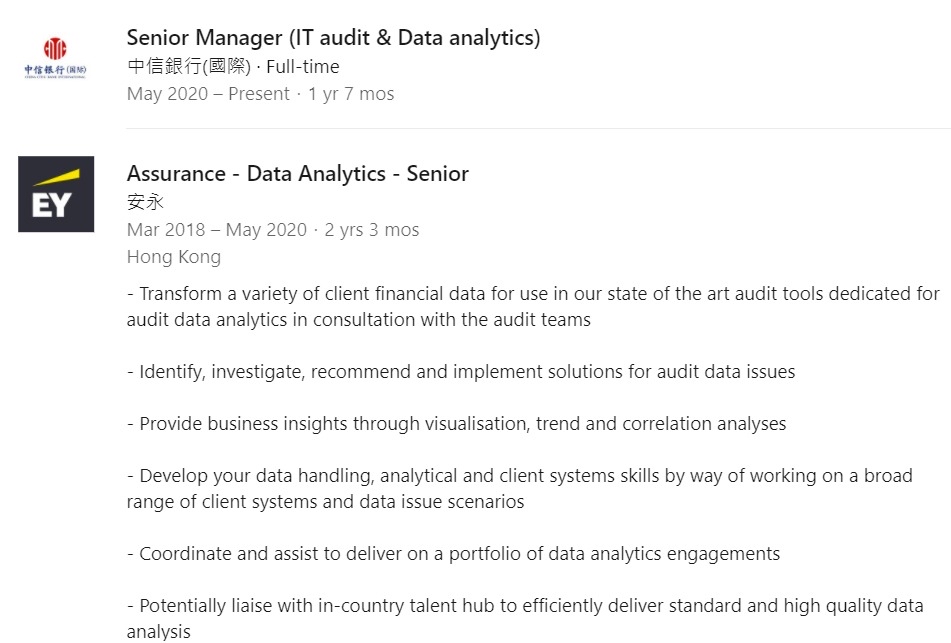This screenshot has height=643, width=951.
Task: Select Assurance - Data Analytics - Senior title
Action: (297, 173)
